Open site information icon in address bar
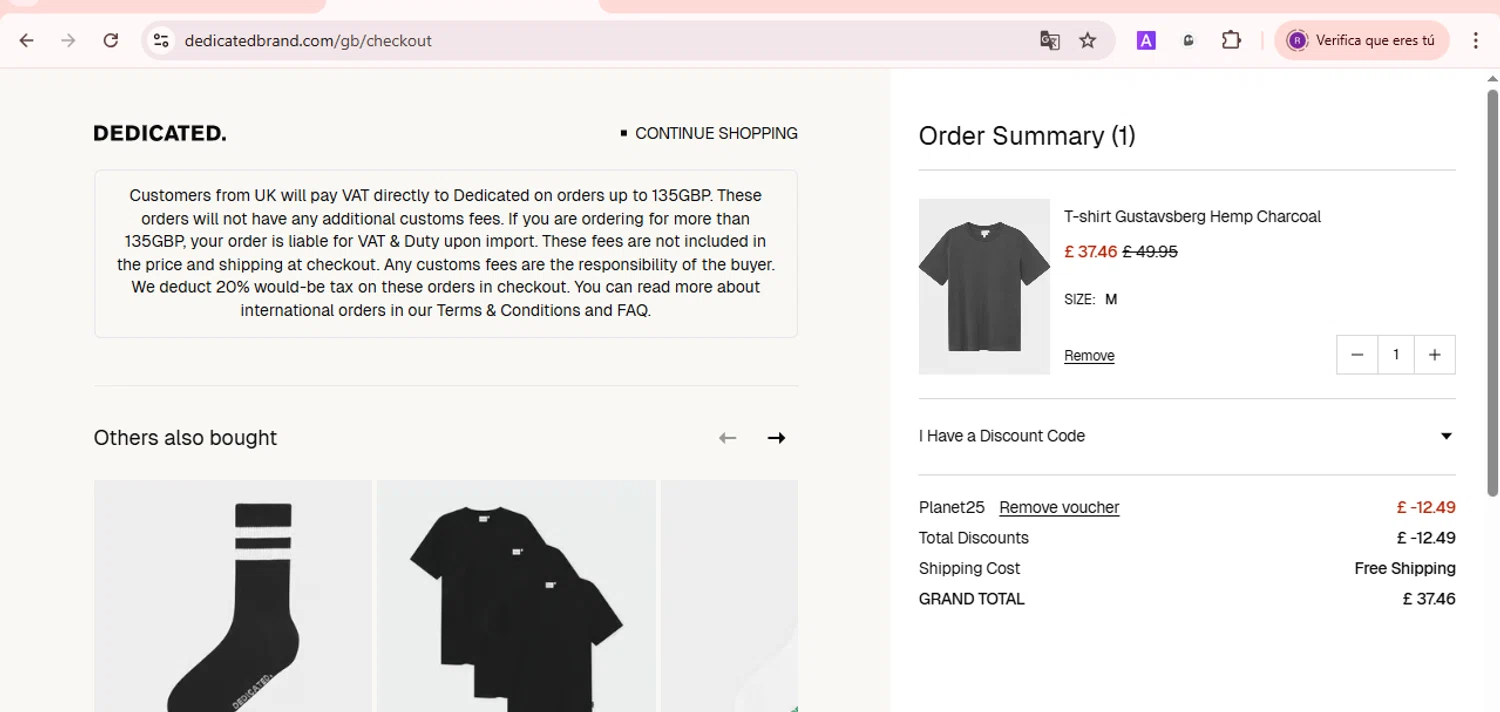The height and width of the screenshot is (712, 1500). pyautogui.click(x=161, y=41)
